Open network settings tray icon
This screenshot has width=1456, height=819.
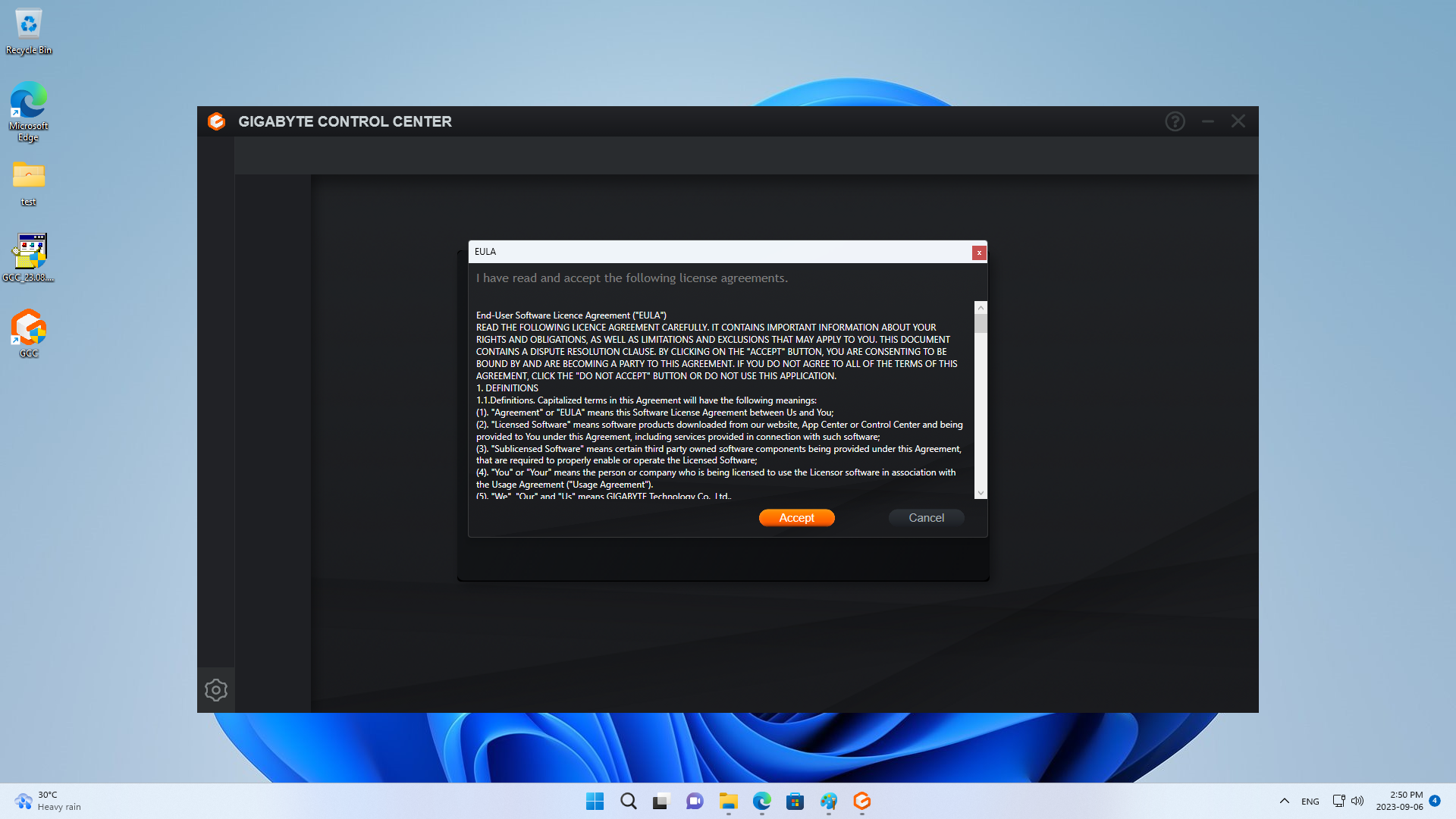click(x=1338, y=802)
